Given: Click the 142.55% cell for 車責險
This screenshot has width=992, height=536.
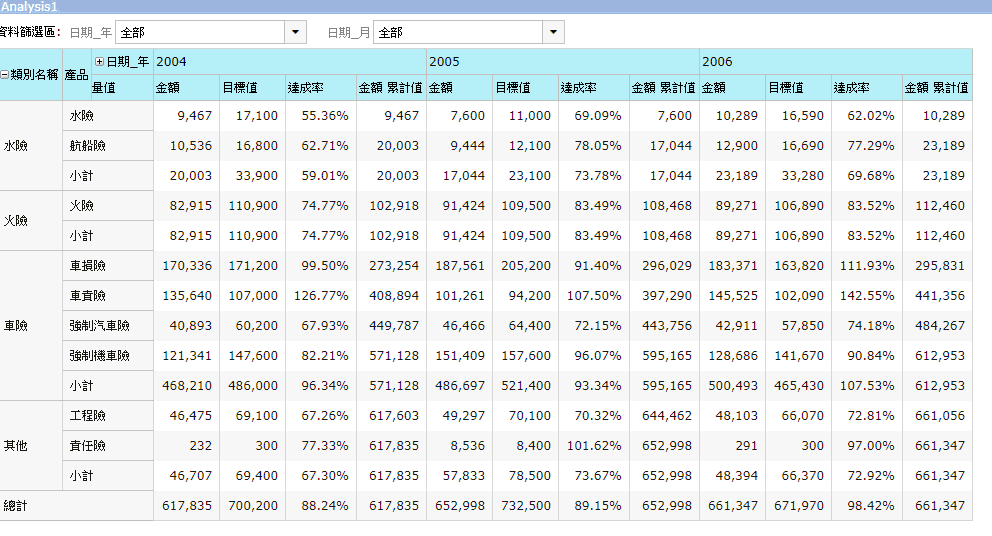Looking at the screenshot, I should click(x=867, y=296).
